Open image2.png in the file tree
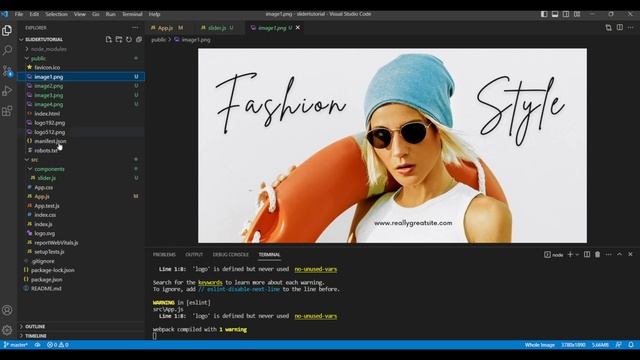 81,86
